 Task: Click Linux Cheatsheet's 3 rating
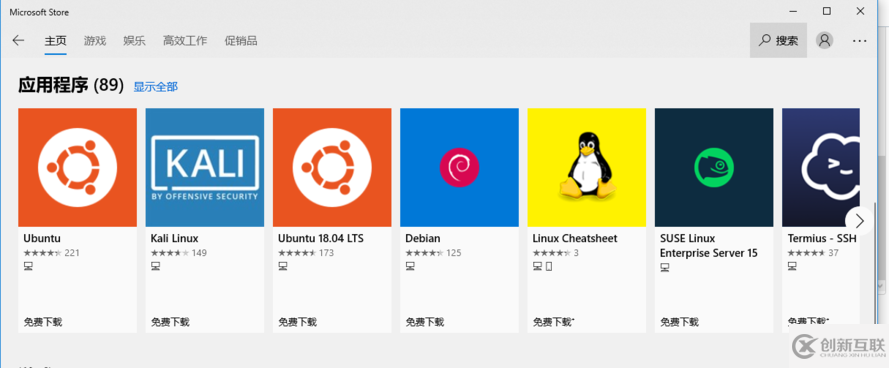pos(556,253)
